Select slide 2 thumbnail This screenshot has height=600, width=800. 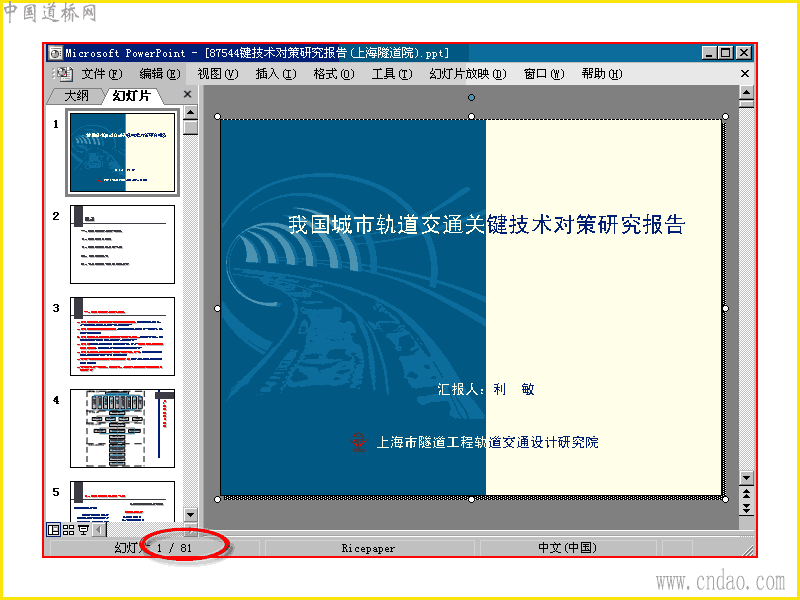pyautogui.click(x=122, y=244)
